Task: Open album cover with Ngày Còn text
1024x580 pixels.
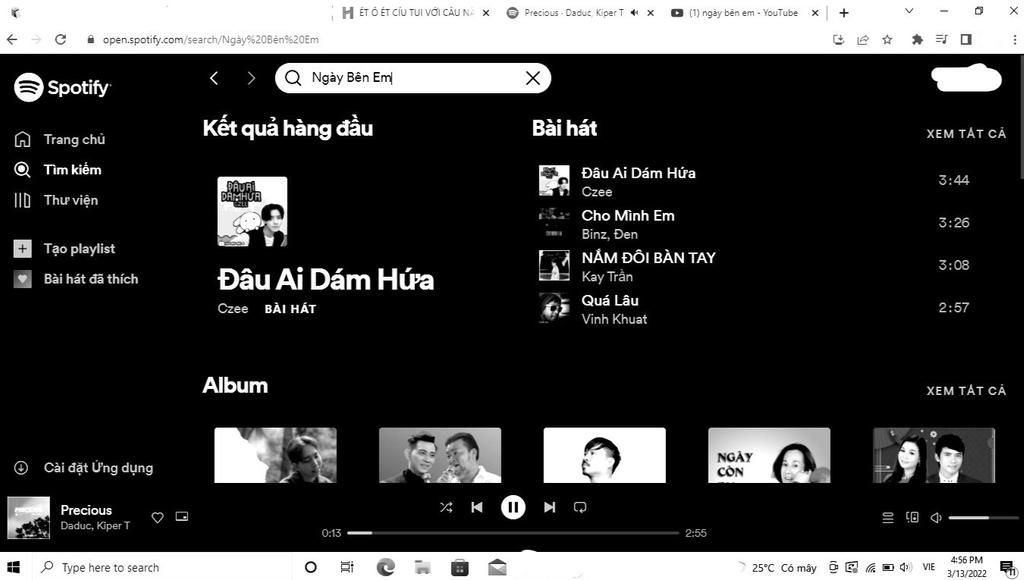Action: (x=769, y=455)
